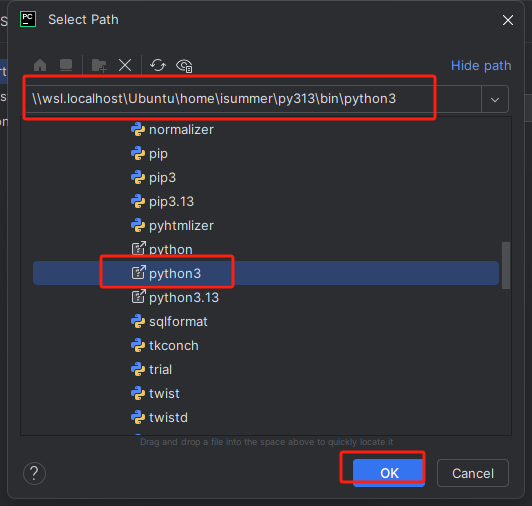The height and width of the screenshot is (506, 532).
Task: Click into the path text field
Action: coord(253,99)
